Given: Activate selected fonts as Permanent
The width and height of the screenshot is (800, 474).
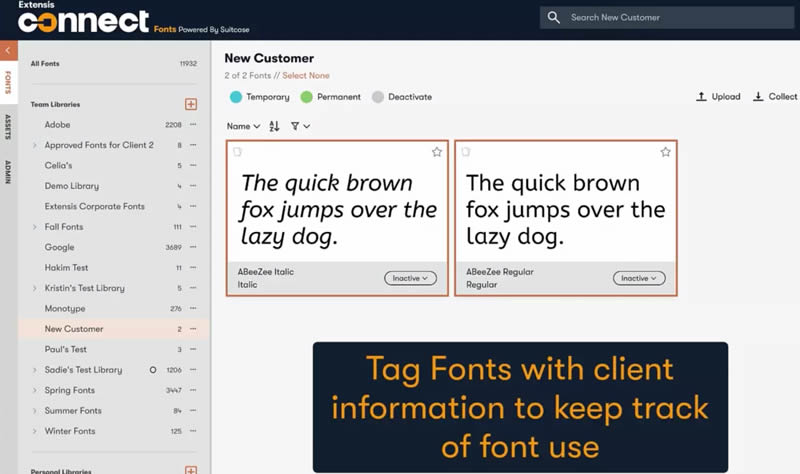Looking at the screenshot, I should pyautogui.click(x=331, y=97).
